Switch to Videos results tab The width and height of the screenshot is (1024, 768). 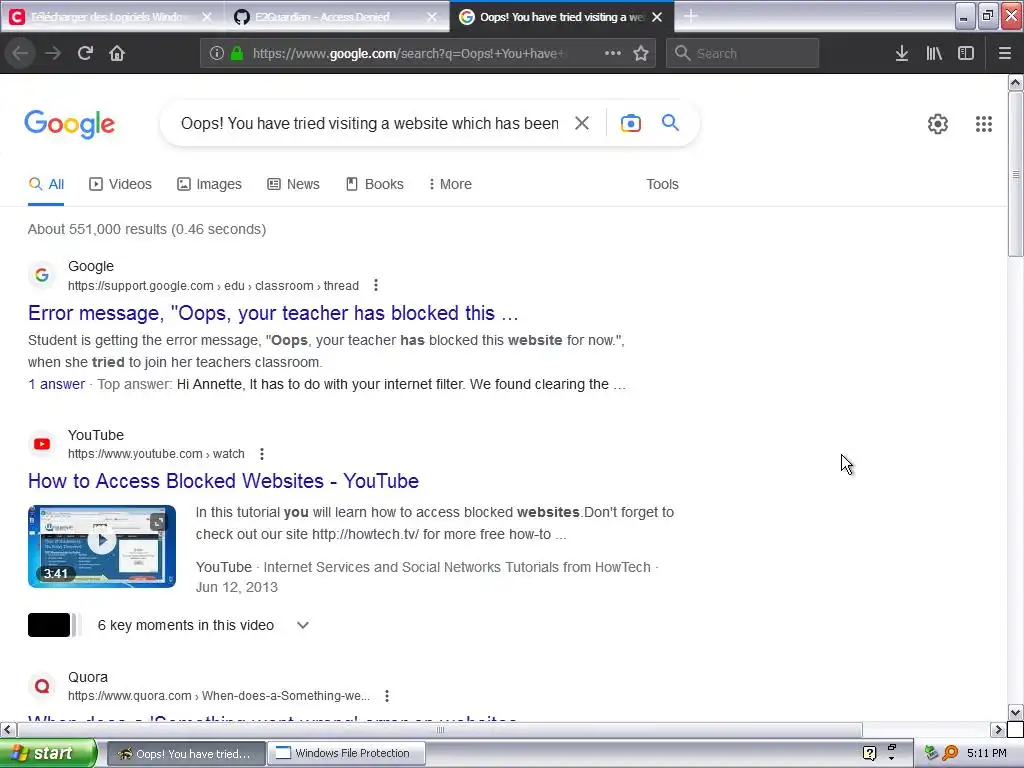[120, 184]
